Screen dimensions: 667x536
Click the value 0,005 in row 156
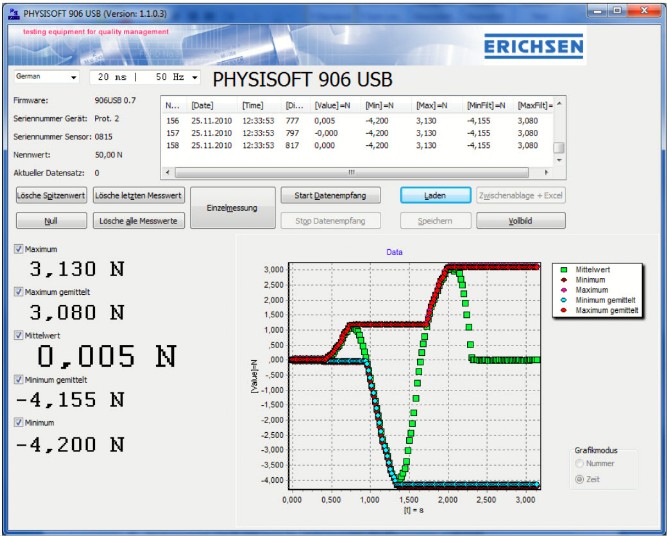(x=325, y=121)
